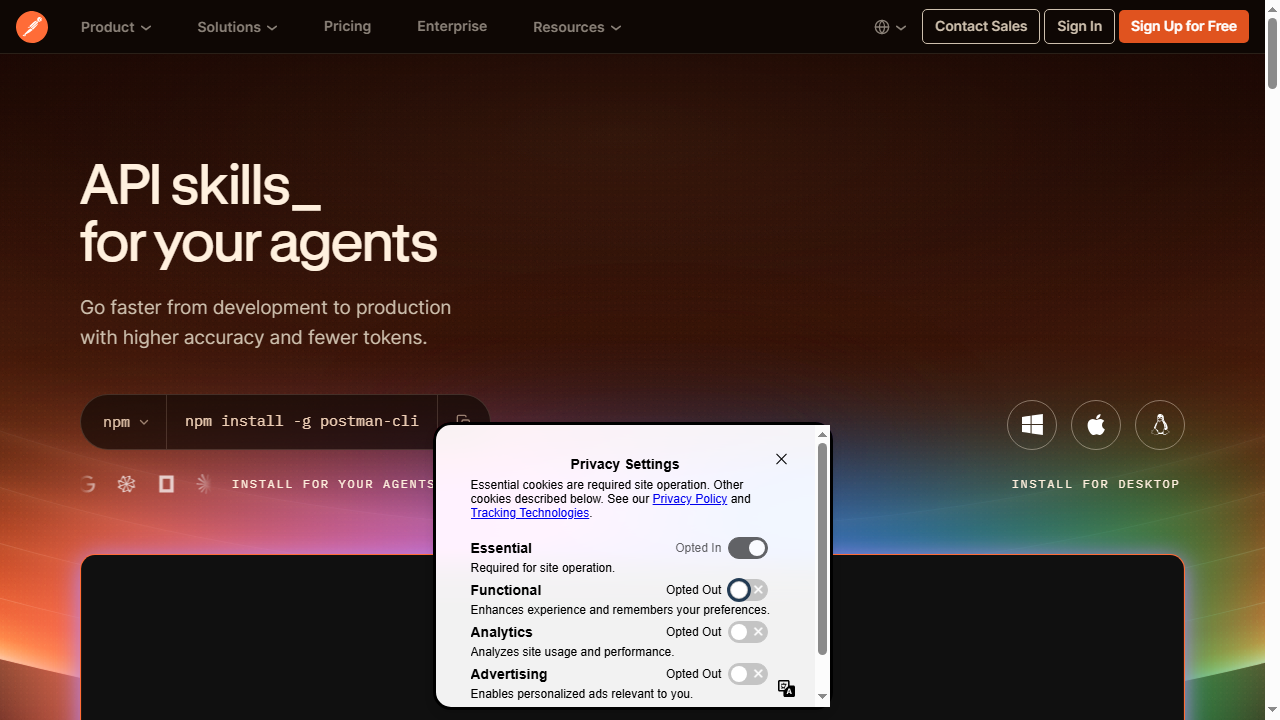Open the Privacy Policy link

[690, 499]
